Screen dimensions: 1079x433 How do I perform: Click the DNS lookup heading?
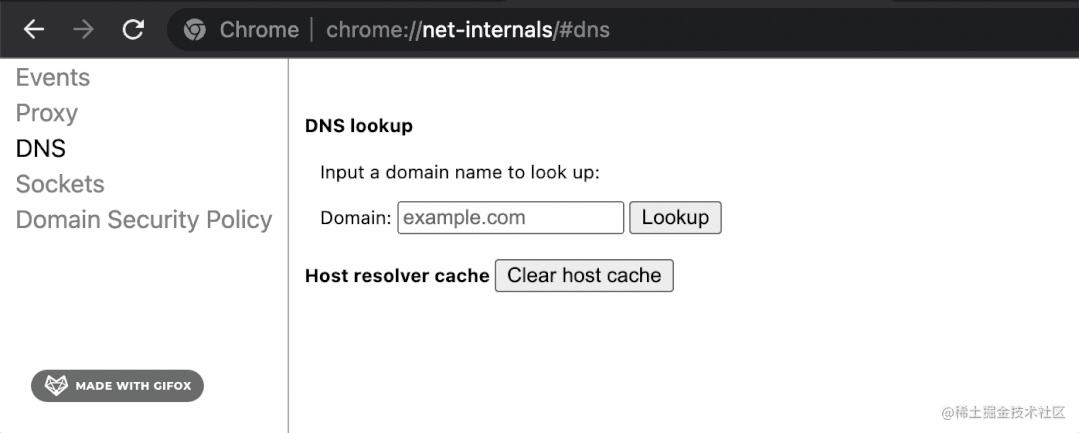[358, 126]
